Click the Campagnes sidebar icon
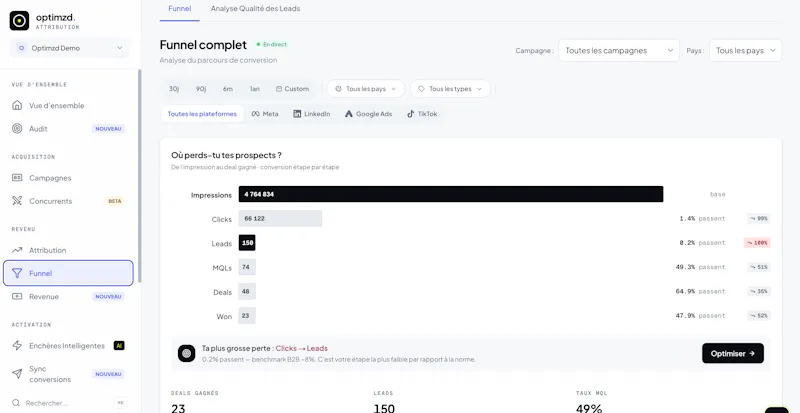 coord(17,178)
